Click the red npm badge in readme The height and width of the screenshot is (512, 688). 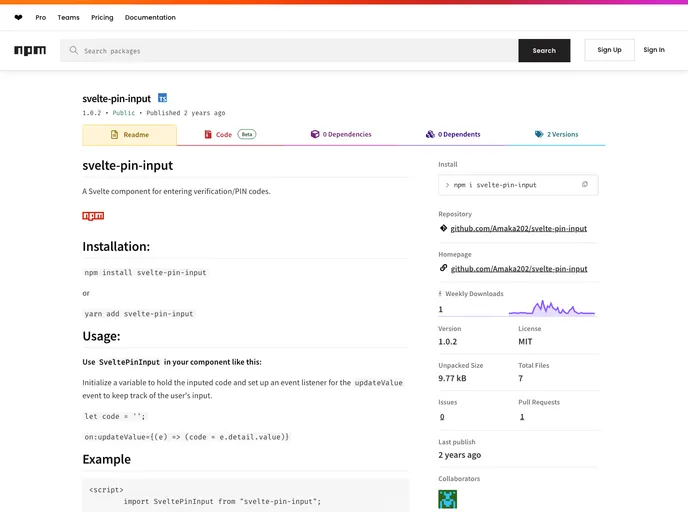pos(93,215)
